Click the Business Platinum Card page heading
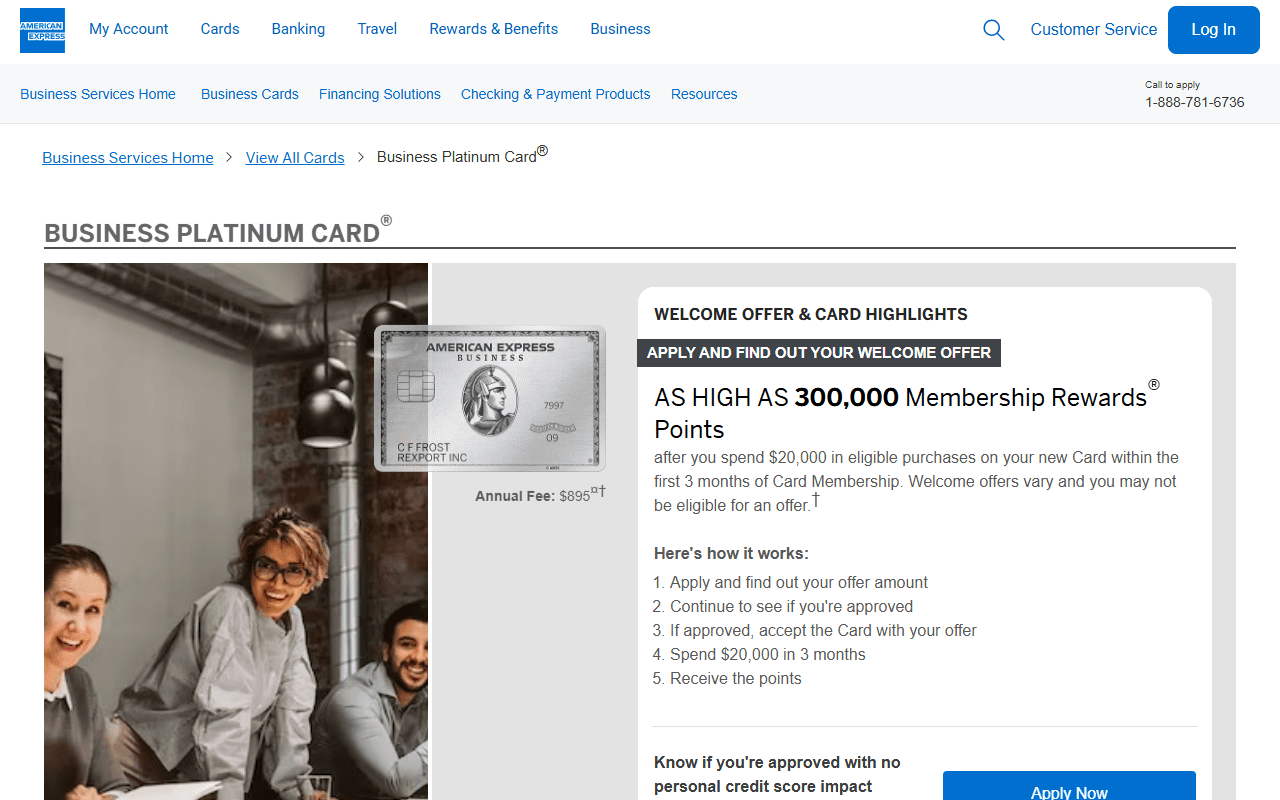Image resolution: width=1280 pixels, height=800 pixels. [218, 230]
